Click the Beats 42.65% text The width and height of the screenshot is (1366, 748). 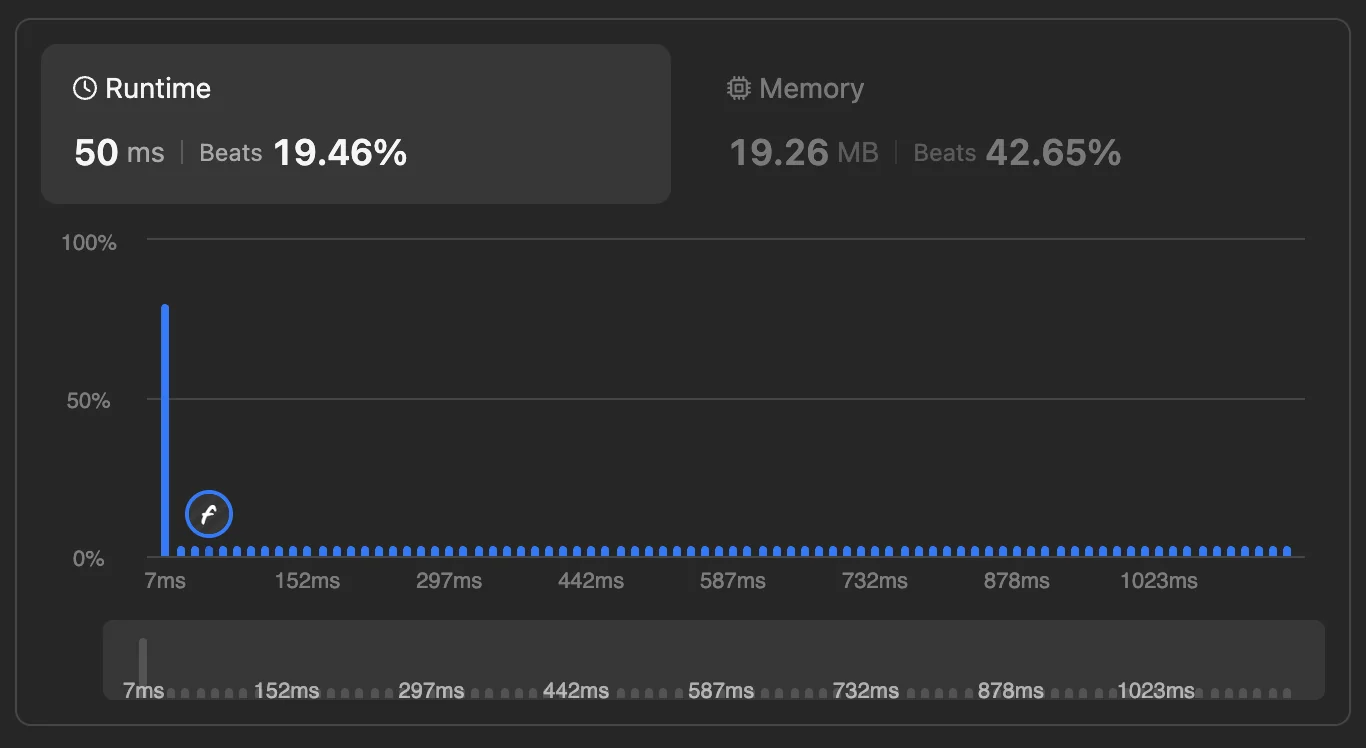(x=1017, y=152)
